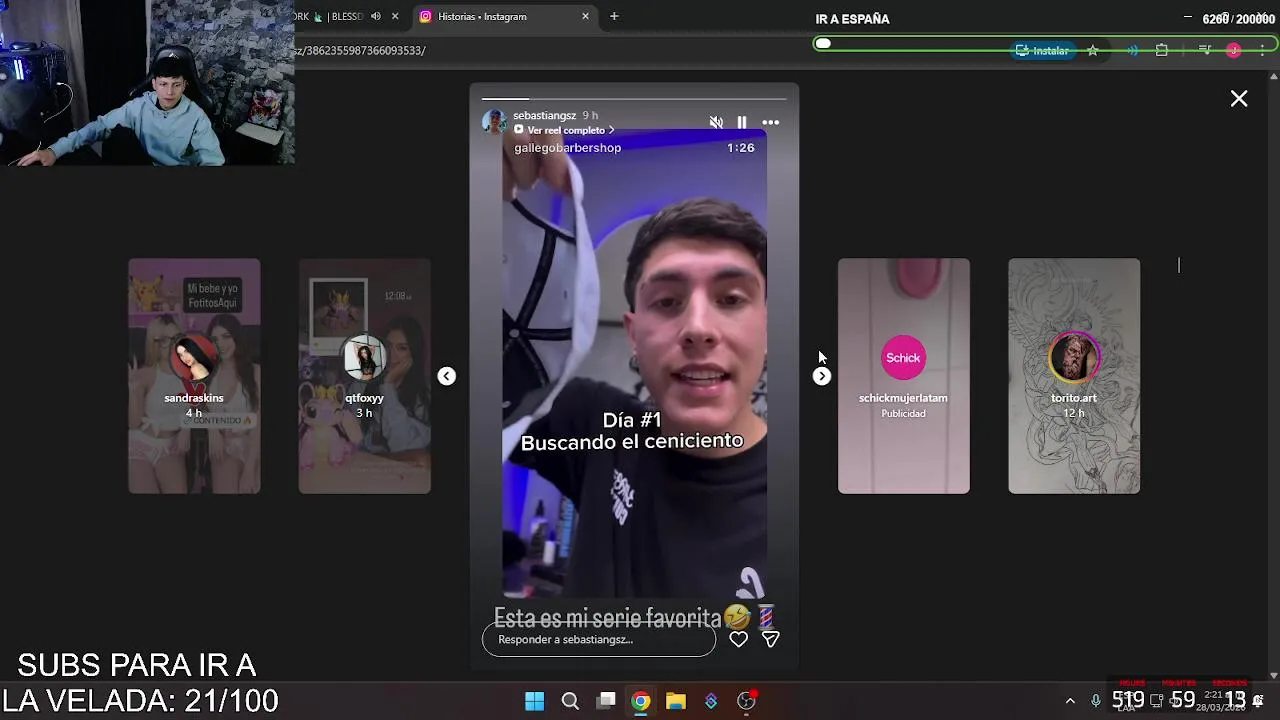Open the sandraskins story thumbnail
The image size is (1280, 720).
point(194,376)
